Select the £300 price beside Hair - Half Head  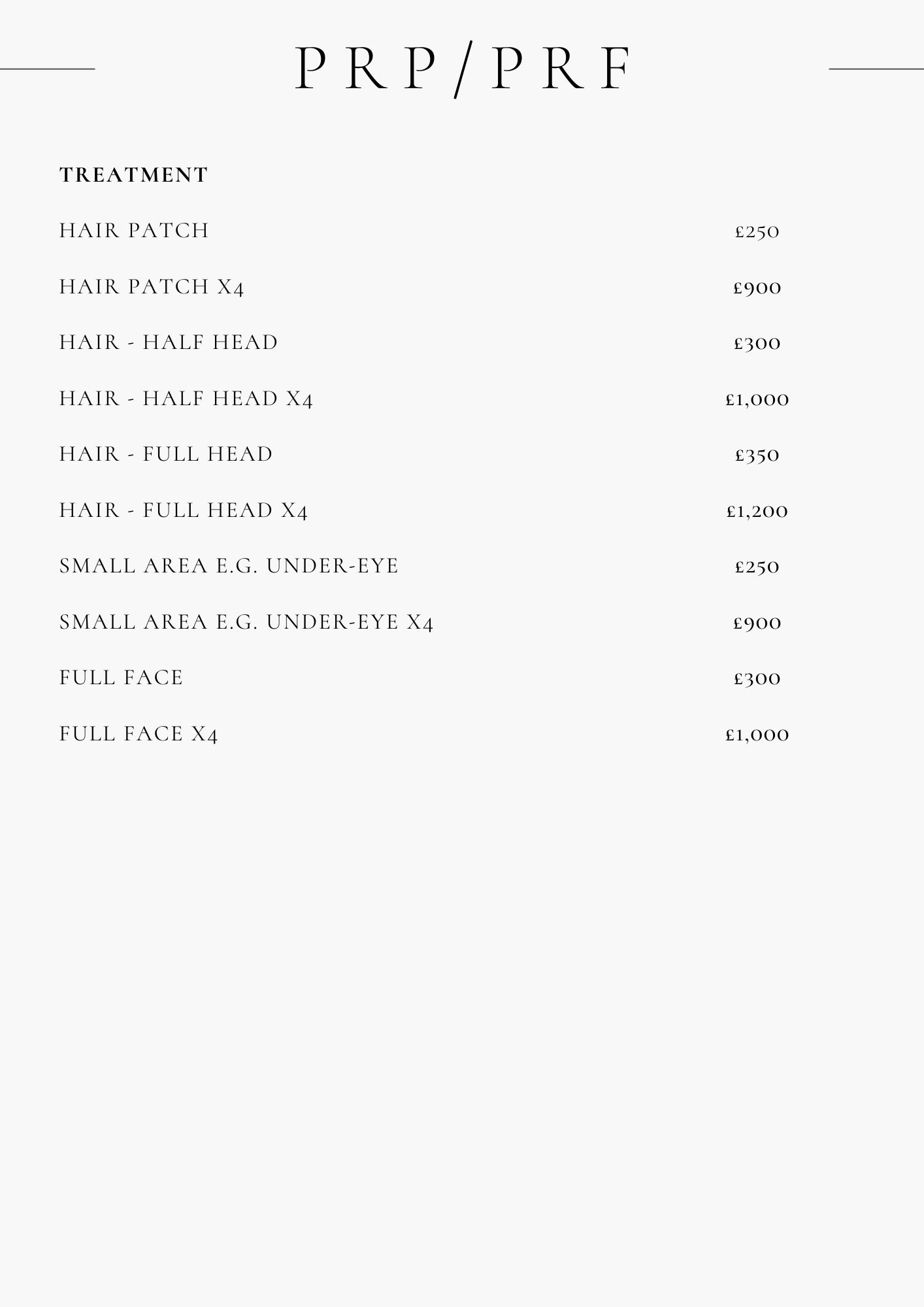pos(757,343)
